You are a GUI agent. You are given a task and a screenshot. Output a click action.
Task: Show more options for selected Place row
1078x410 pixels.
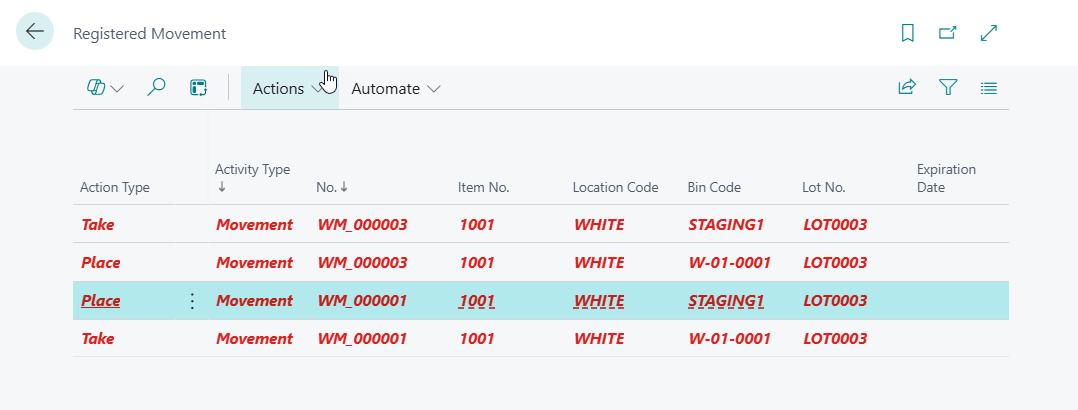pyautogui.click(x=193, y=301)
